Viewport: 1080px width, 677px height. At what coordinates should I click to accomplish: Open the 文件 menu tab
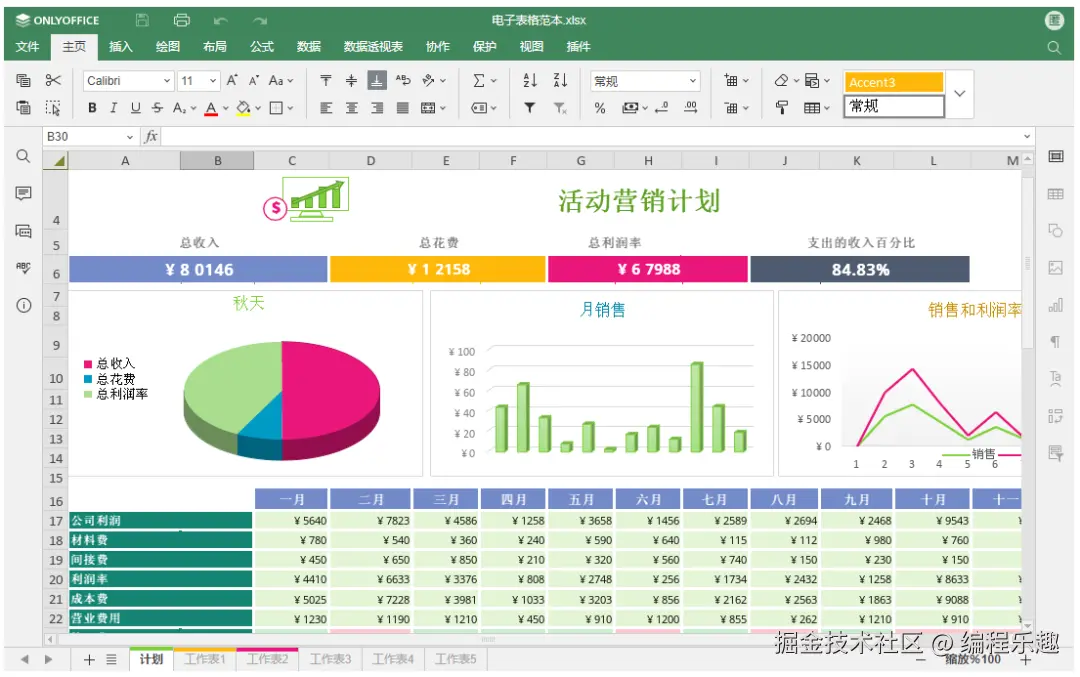pyautogui.click(x=28, y=46)
